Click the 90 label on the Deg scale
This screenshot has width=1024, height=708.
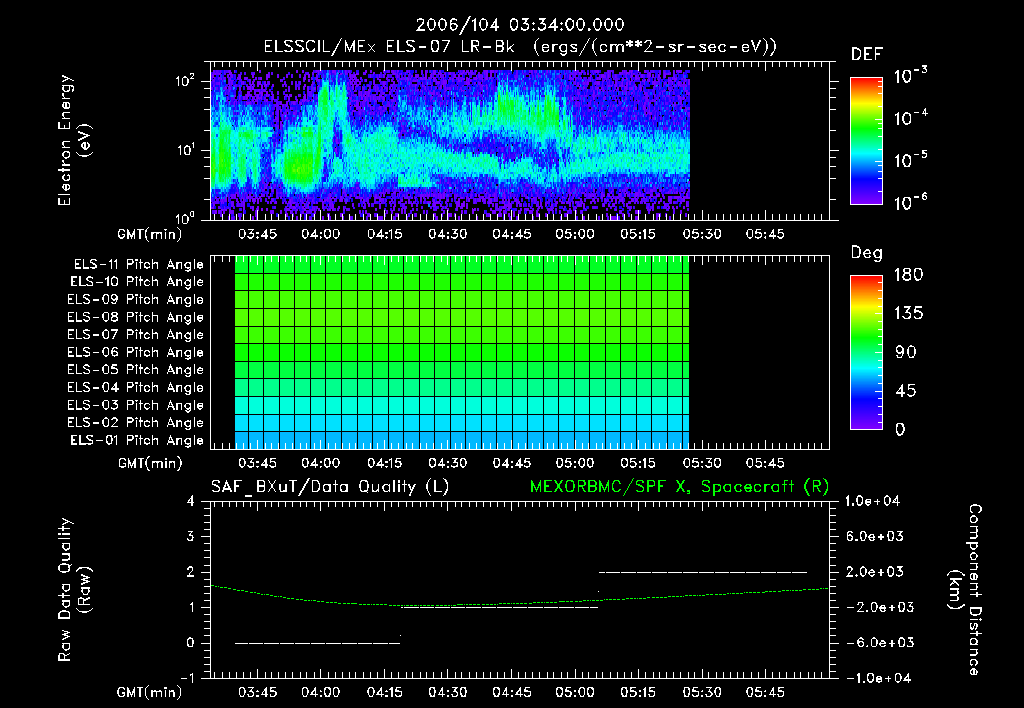(906, 353)
